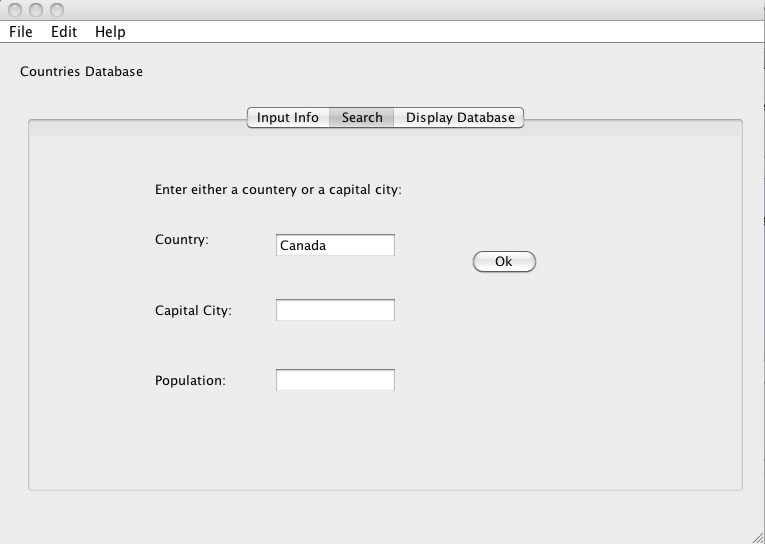
Task: Switch to the Input Info tab
Action: pos(288,118)
